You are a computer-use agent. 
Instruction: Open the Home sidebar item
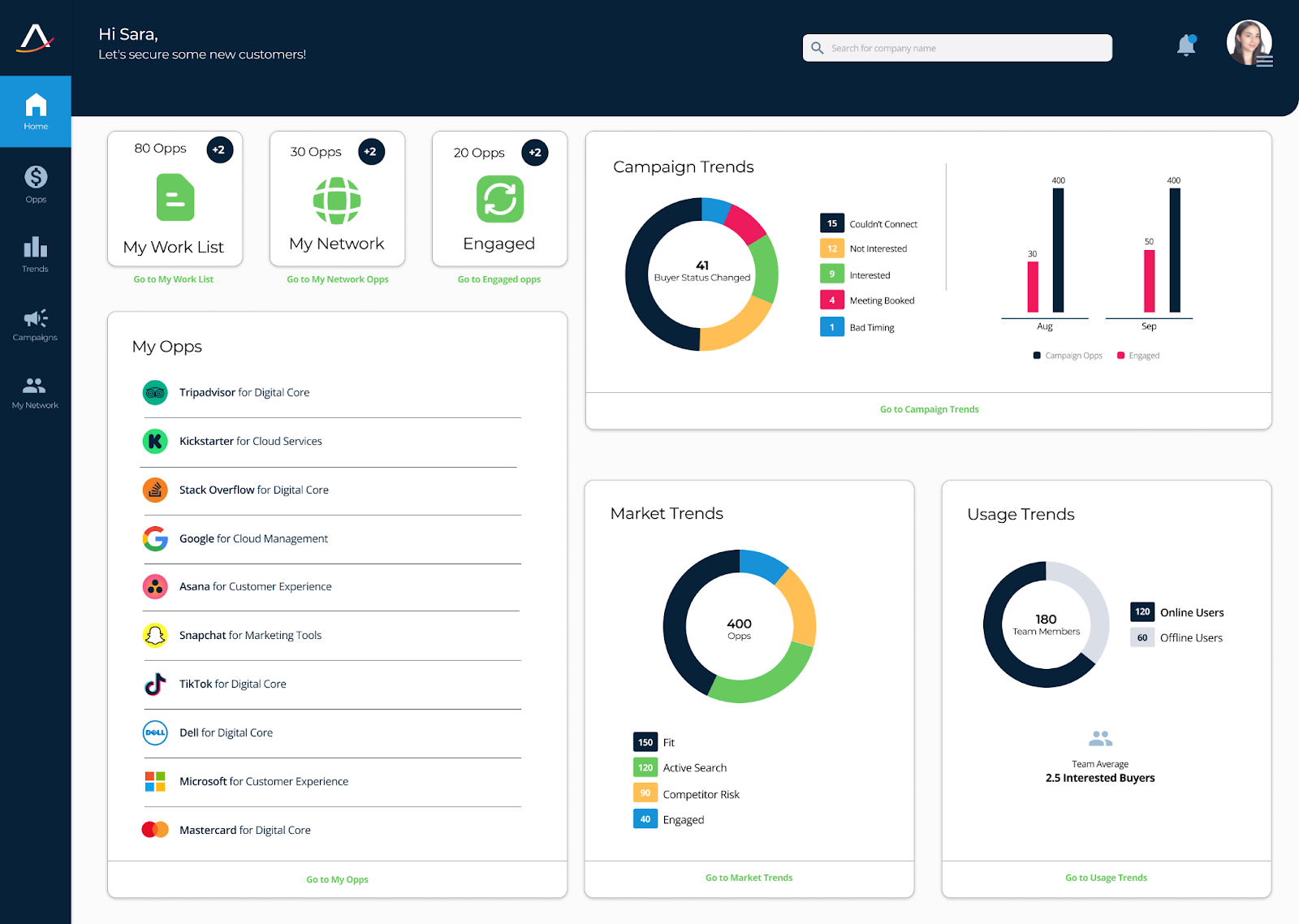tap(36, 111)
